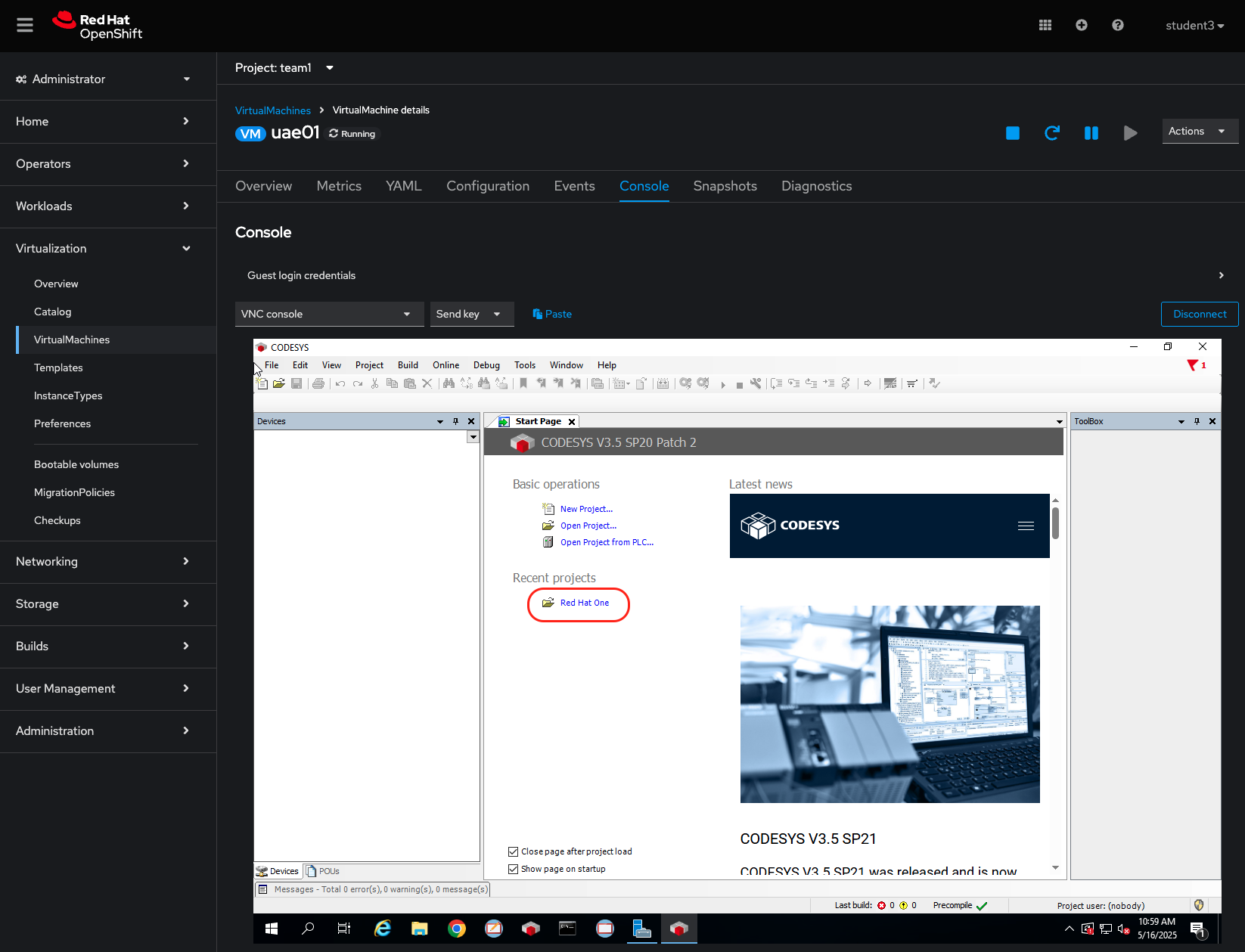Screen dimensions: 1245x952
Task: Restart the VM with the circular arrow
Action: (1052, 133)
